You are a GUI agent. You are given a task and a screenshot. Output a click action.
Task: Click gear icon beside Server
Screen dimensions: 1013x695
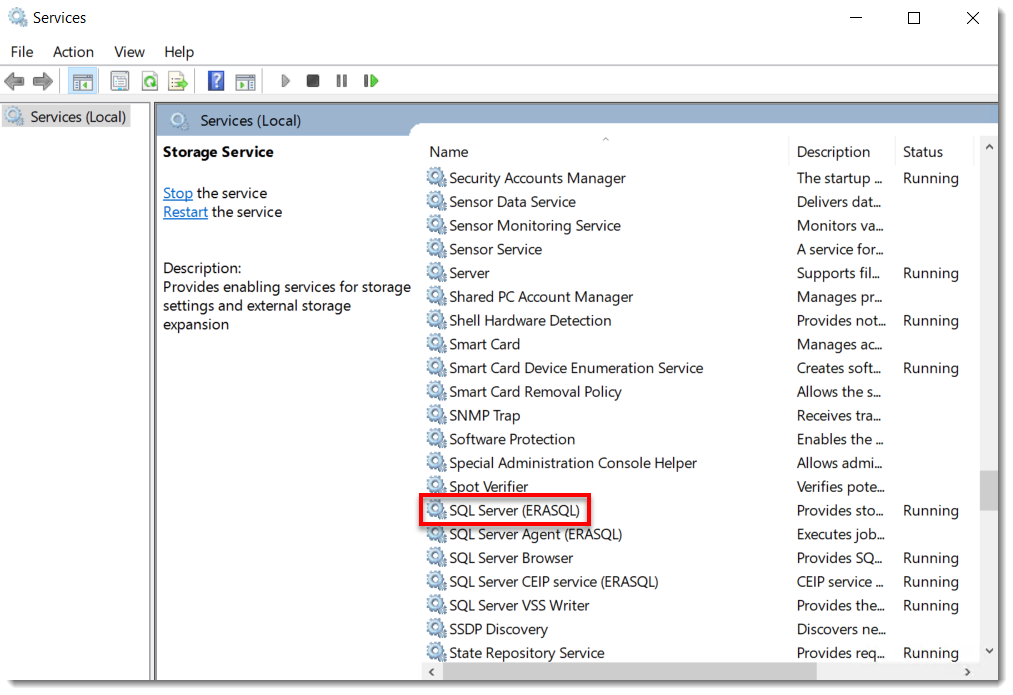437,272
